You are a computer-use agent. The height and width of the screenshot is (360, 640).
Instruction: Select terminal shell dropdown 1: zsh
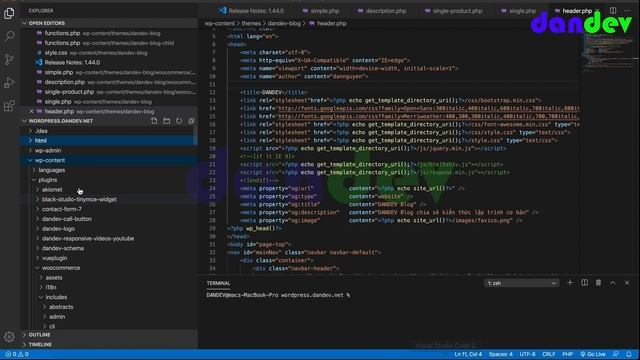tap(521, 283)
